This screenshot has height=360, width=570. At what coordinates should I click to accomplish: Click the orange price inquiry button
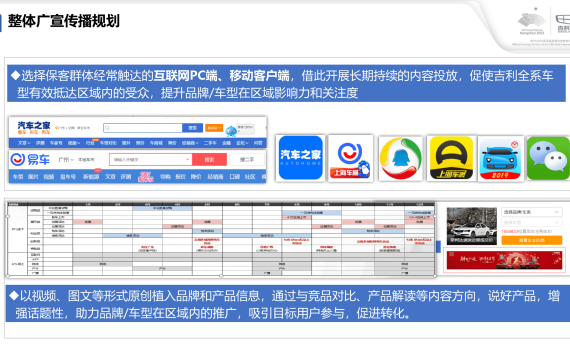pos(531,240)
